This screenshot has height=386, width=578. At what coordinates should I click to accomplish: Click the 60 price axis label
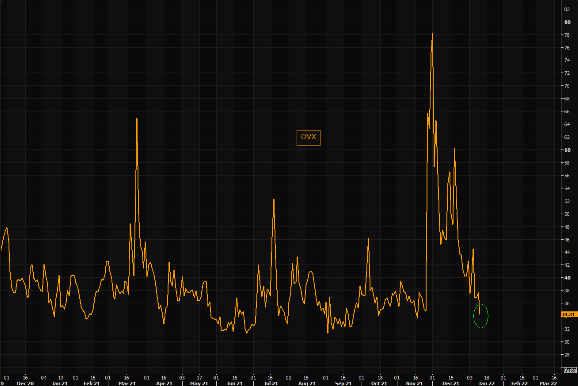(567, 150)
